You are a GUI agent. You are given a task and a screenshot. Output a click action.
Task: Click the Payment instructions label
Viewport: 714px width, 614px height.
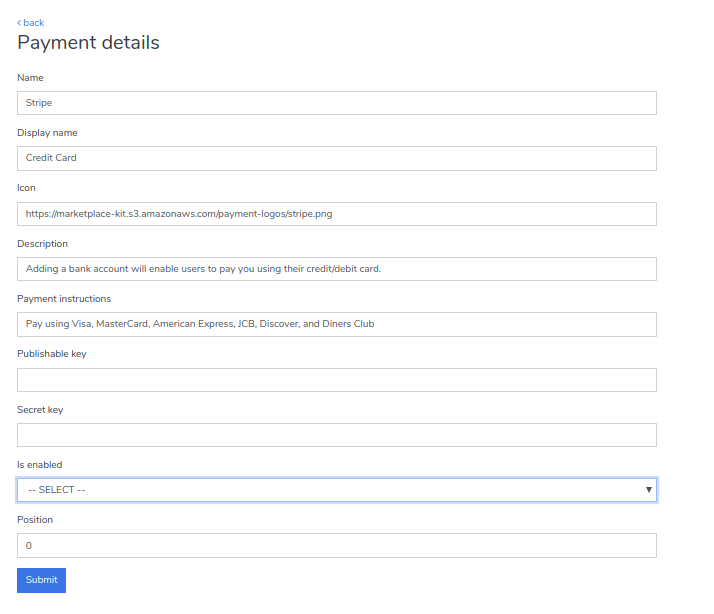pyautogui.click(x=64, y=298)
